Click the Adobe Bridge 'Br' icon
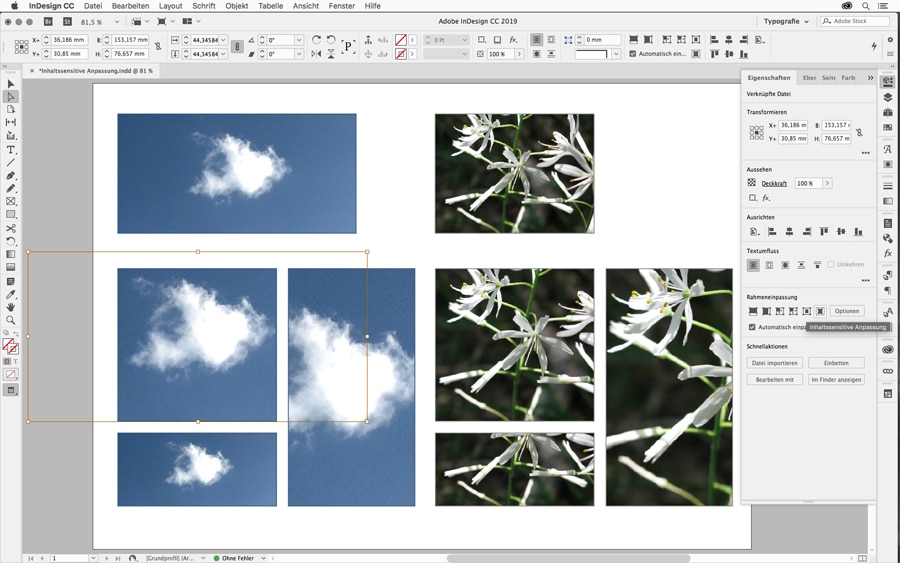This screenshot has width=900, height=563. (47, 21)
